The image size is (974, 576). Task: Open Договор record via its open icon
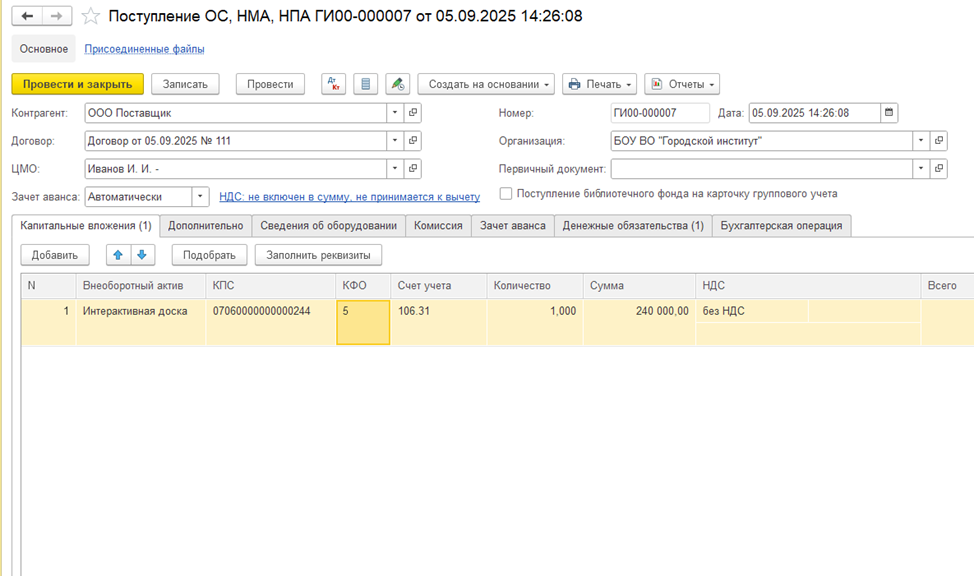coord(413,141)
